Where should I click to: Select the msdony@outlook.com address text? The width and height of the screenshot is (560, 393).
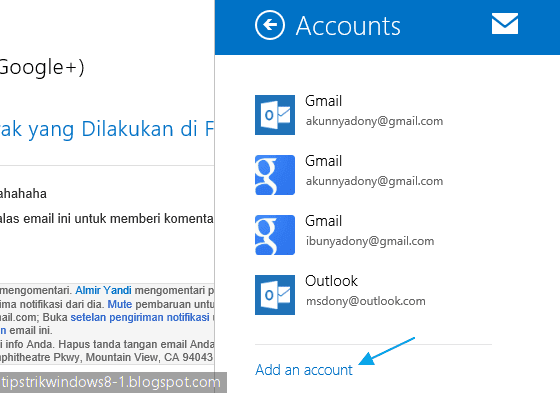[365, 301]
